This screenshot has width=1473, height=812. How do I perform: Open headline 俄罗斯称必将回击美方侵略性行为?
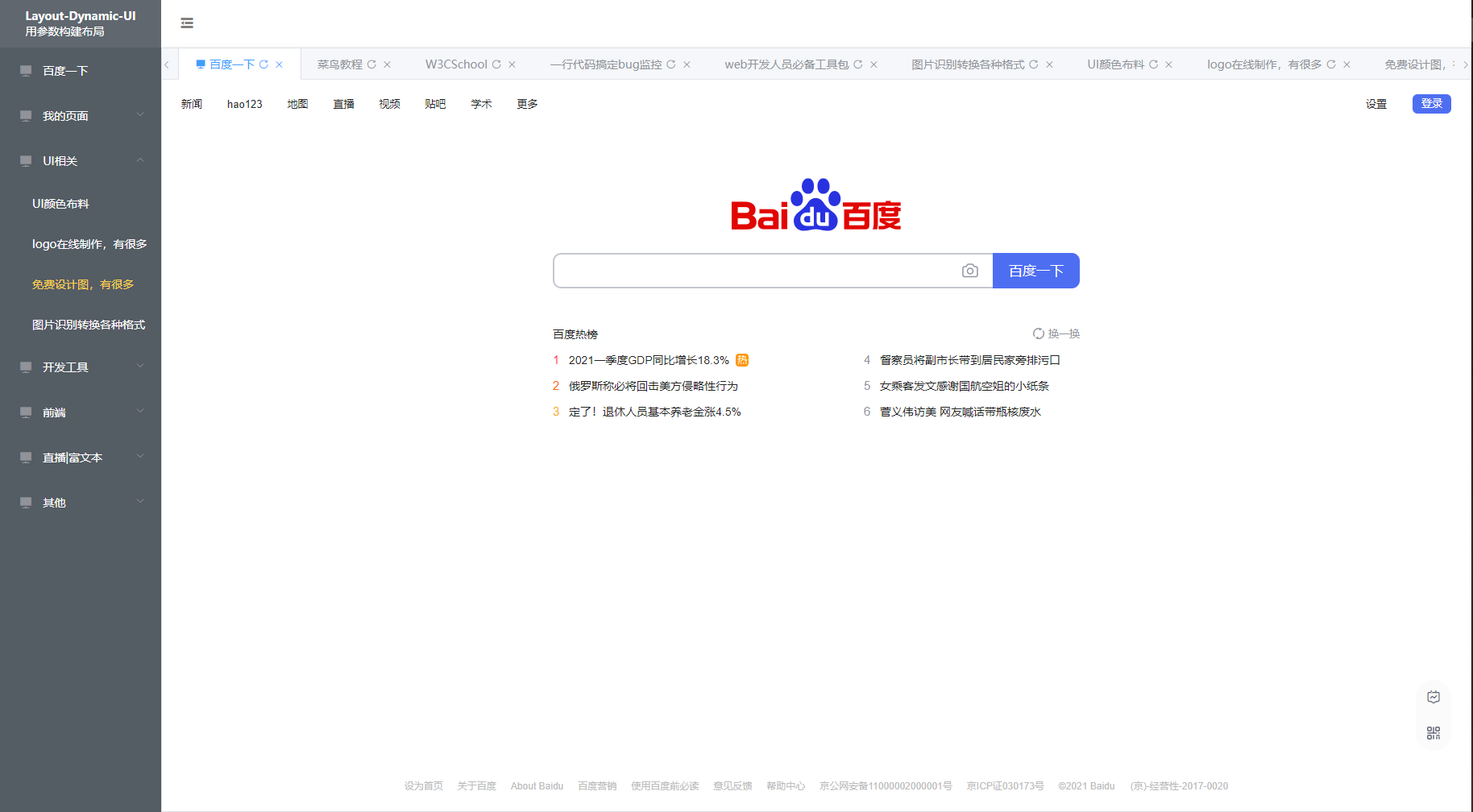(654, 386)
